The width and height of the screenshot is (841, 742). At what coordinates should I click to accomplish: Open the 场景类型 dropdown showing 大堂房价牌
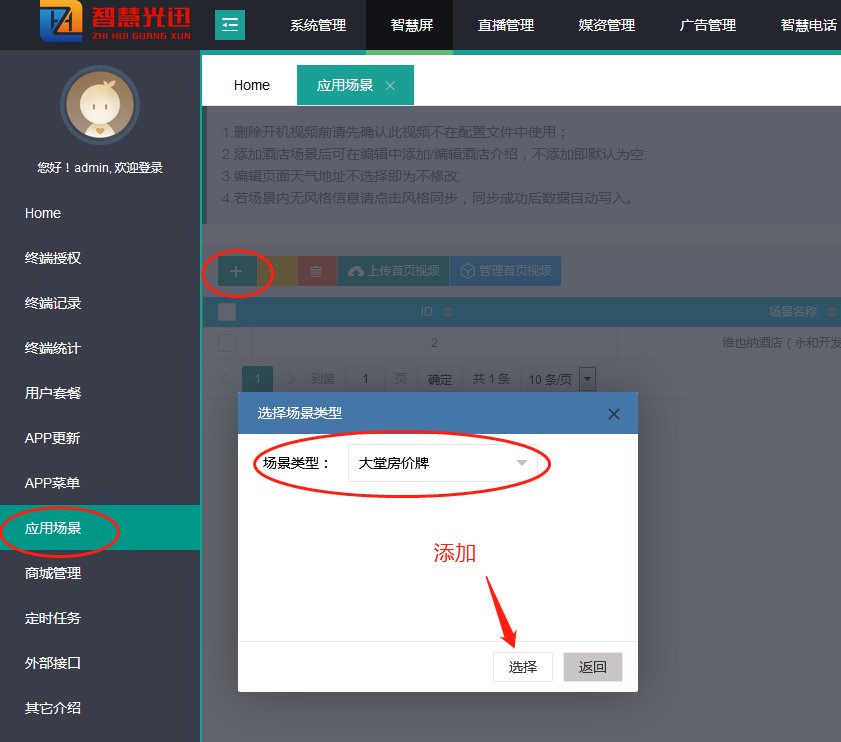442,463
